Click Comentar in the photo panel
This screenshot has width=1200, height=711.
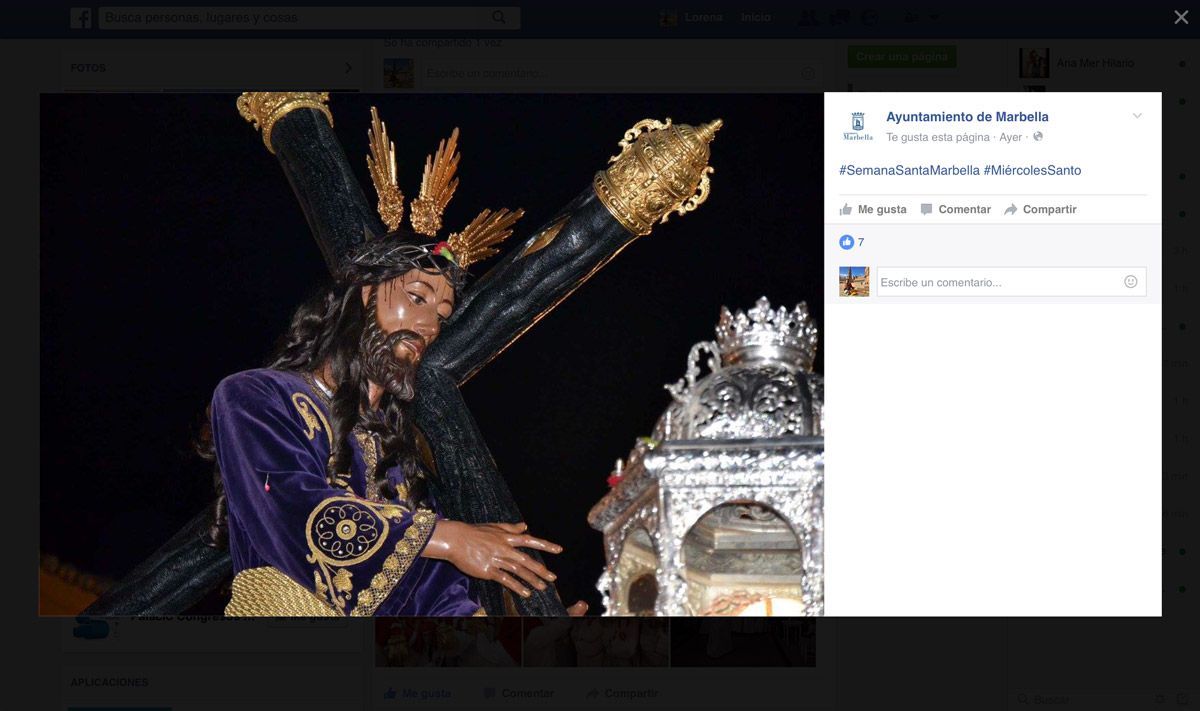point(956,209)
